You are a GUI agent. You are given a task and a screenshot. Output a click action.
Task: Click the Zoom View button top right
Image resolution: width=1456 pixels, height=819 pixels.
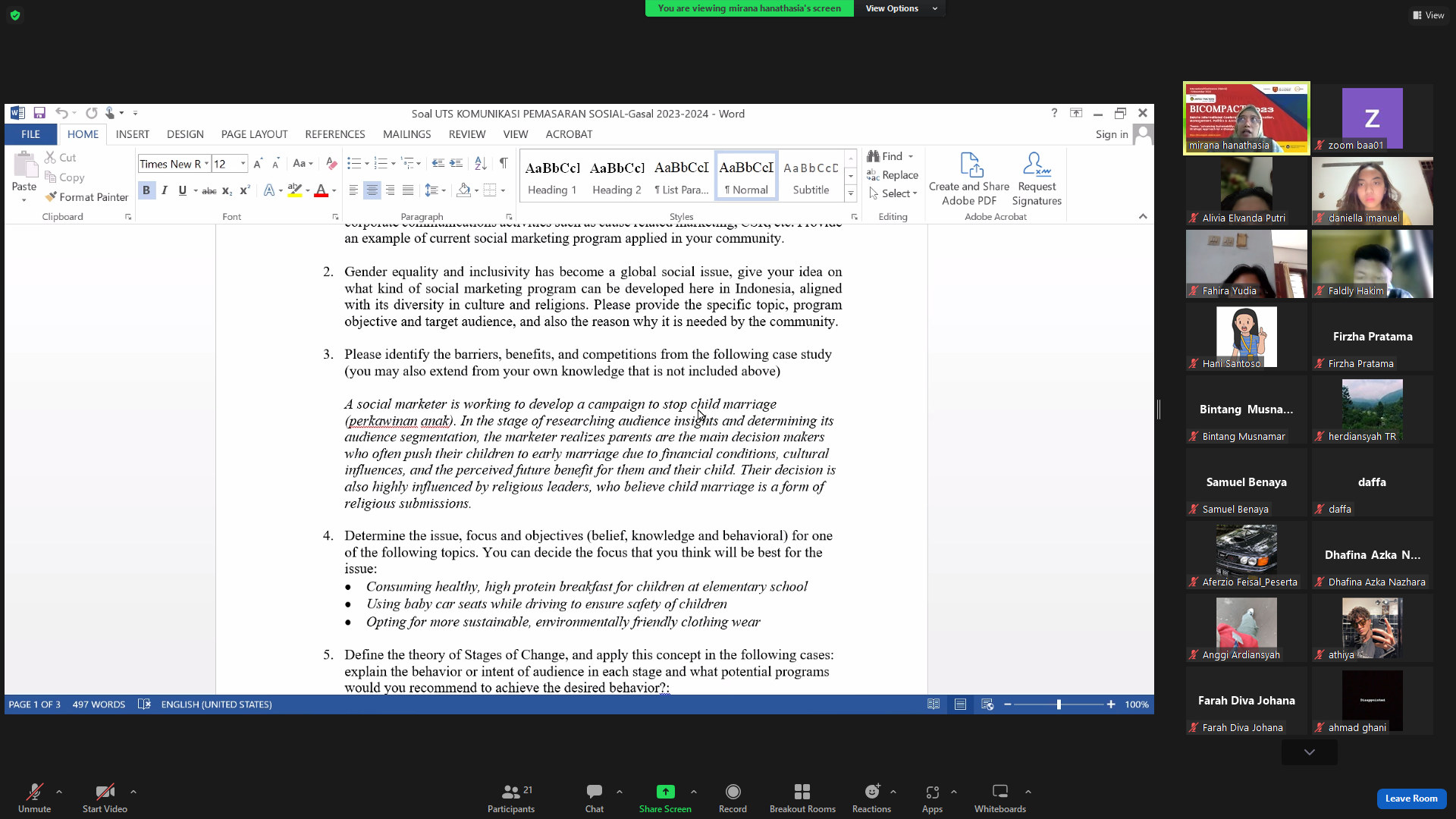1429,15
